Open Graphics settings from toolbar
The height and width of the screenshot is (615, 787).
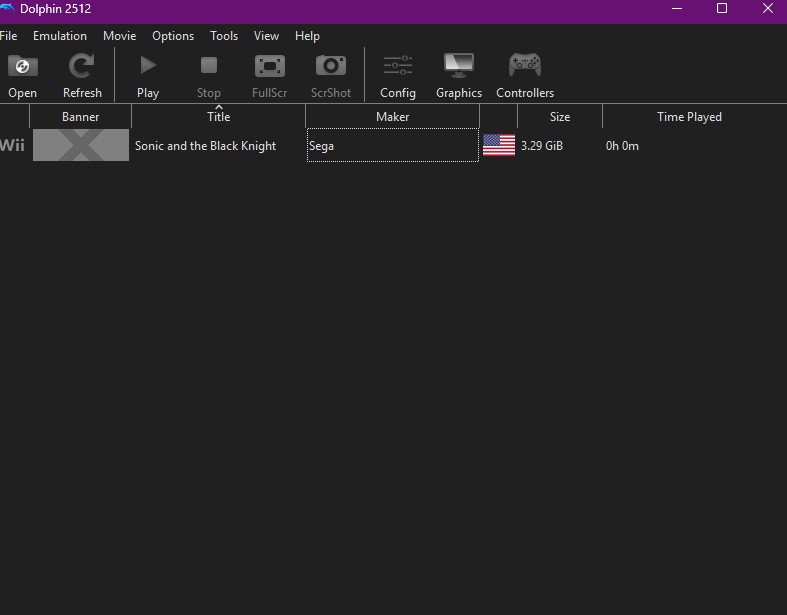coord(459,67)
